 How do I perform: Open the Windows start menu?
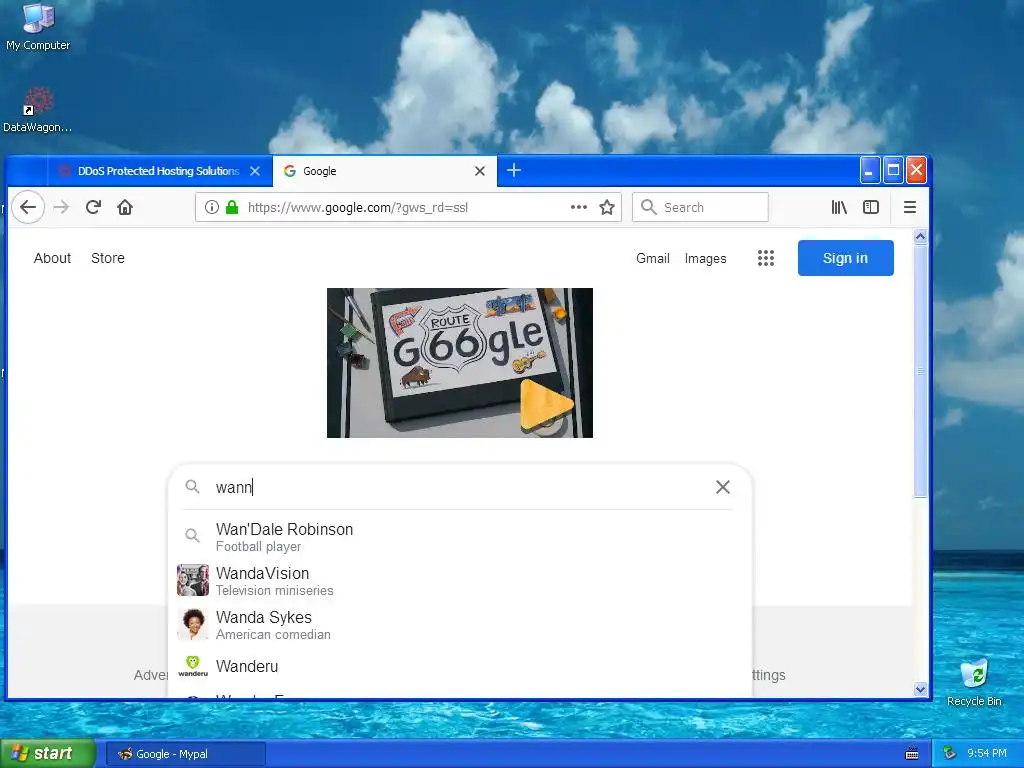pos(48,754)
